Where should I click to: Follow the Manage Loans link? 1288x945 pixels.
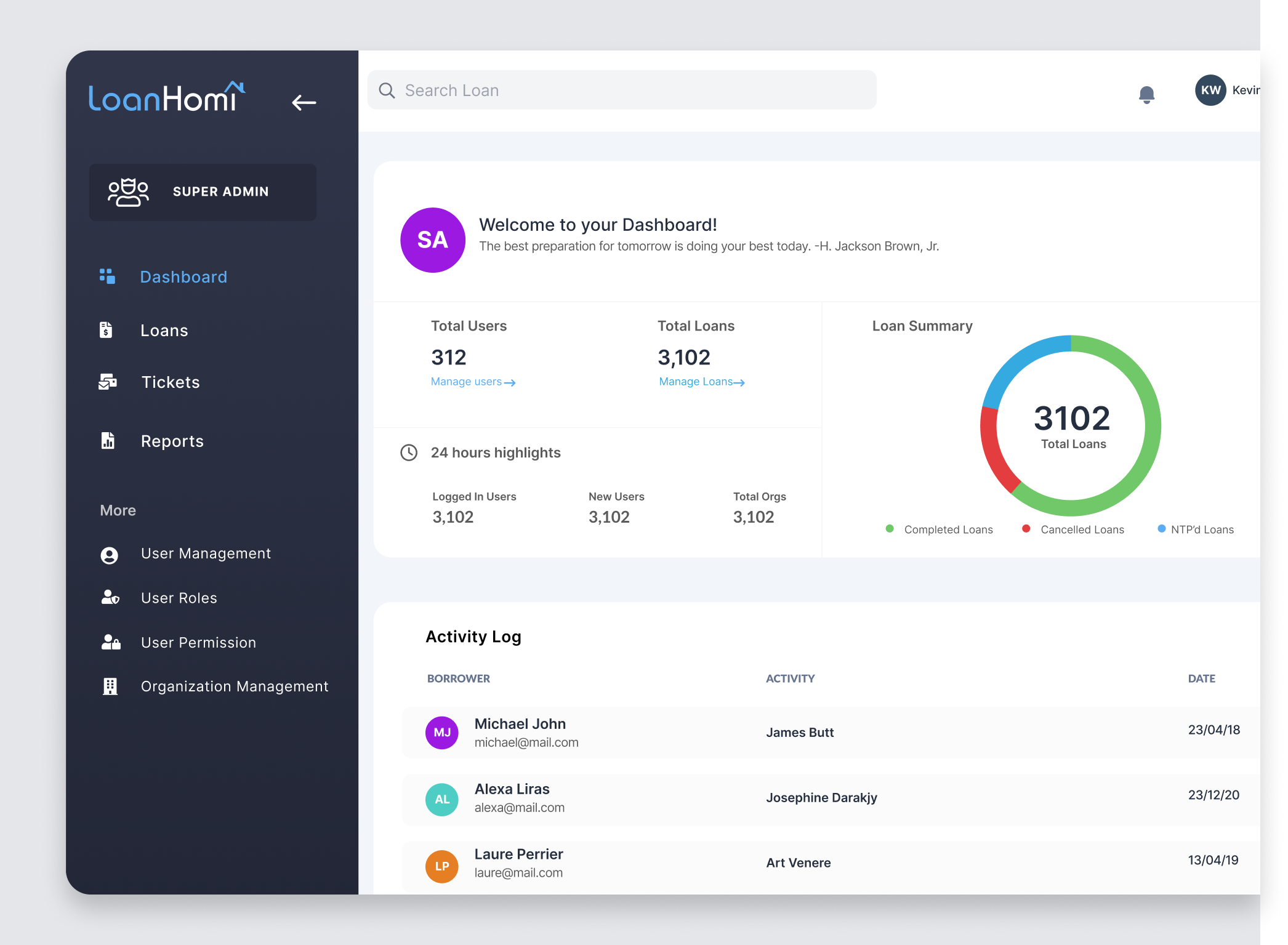(x=702, y=382)
